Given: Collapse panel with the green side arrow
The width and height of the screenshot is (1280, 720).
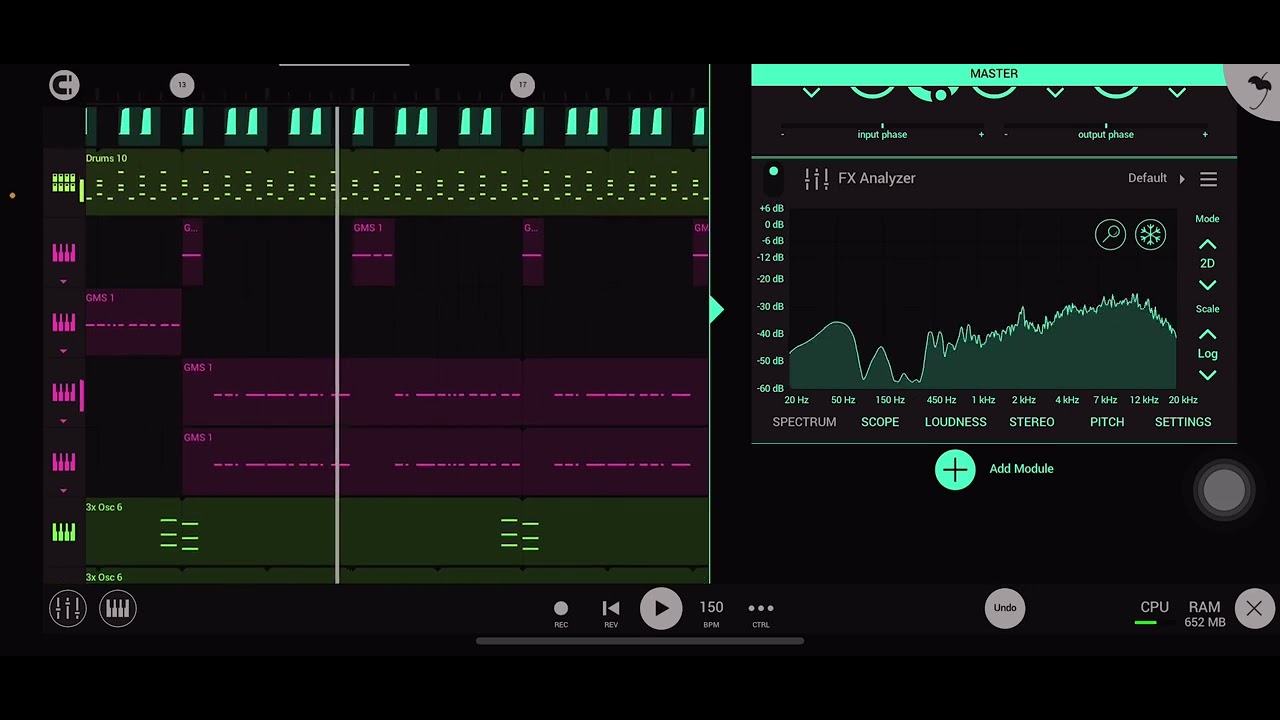Looking at the screenshot, I should 716,310.
